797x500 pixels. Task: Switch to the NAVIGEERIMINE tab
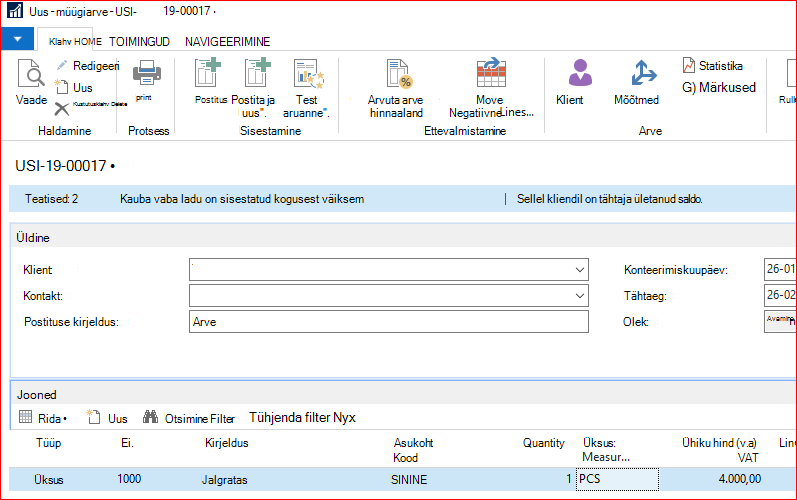(x=228, y=42)
